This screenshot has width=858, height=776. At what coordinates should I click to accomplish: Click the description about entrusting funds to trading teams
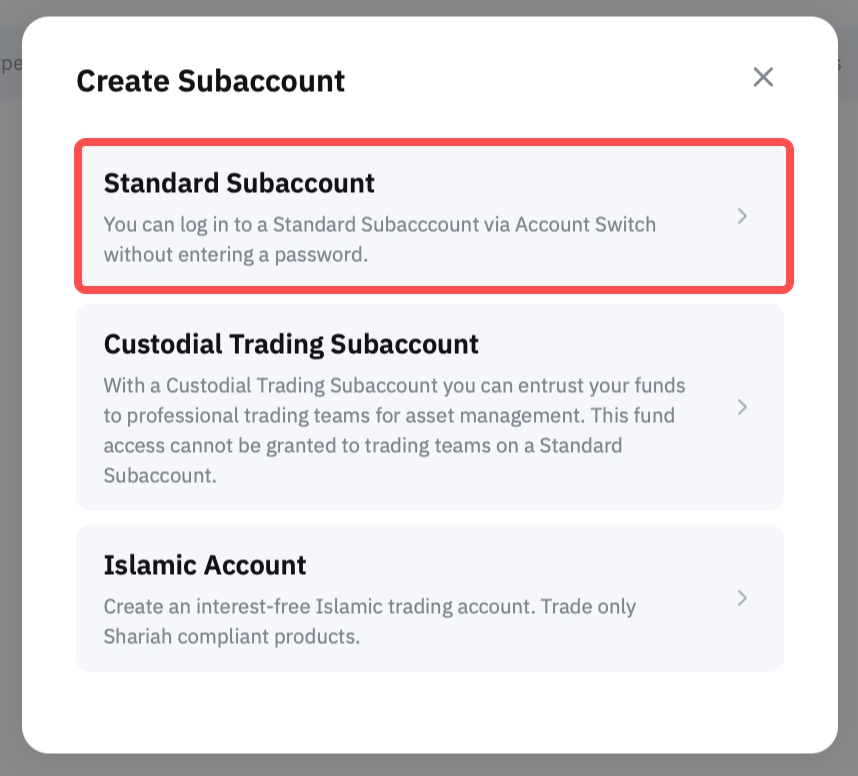coord(394,384)
